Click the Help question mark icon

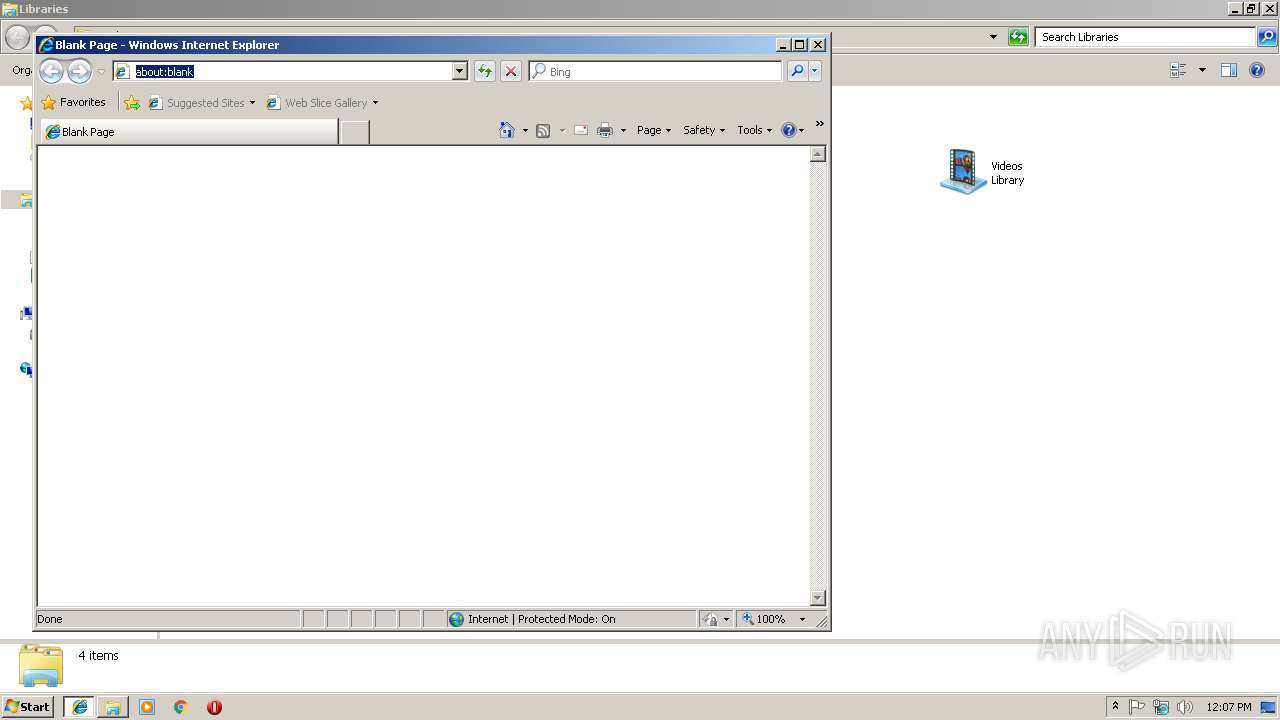pos(788,130)
